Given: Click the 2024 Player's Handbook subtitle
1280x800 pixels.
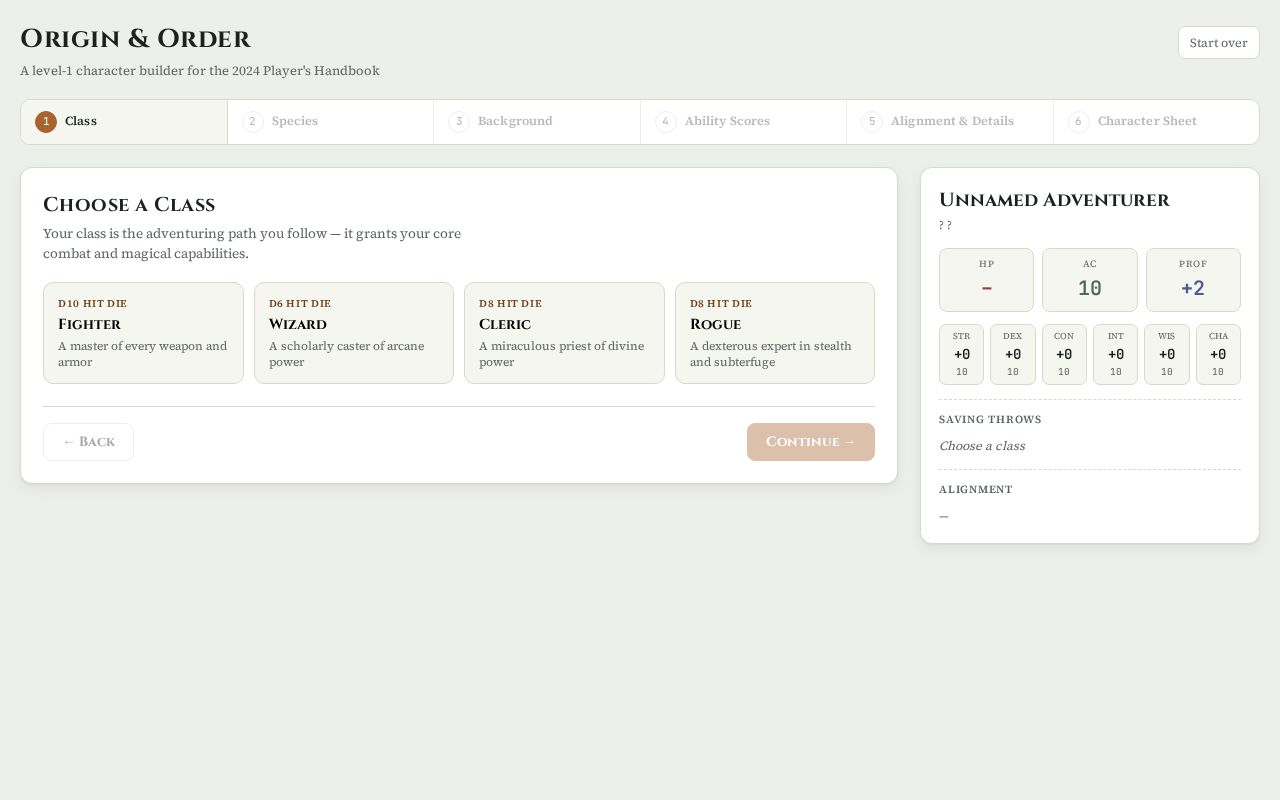Looking at the screenshot, I should point(200,71).
